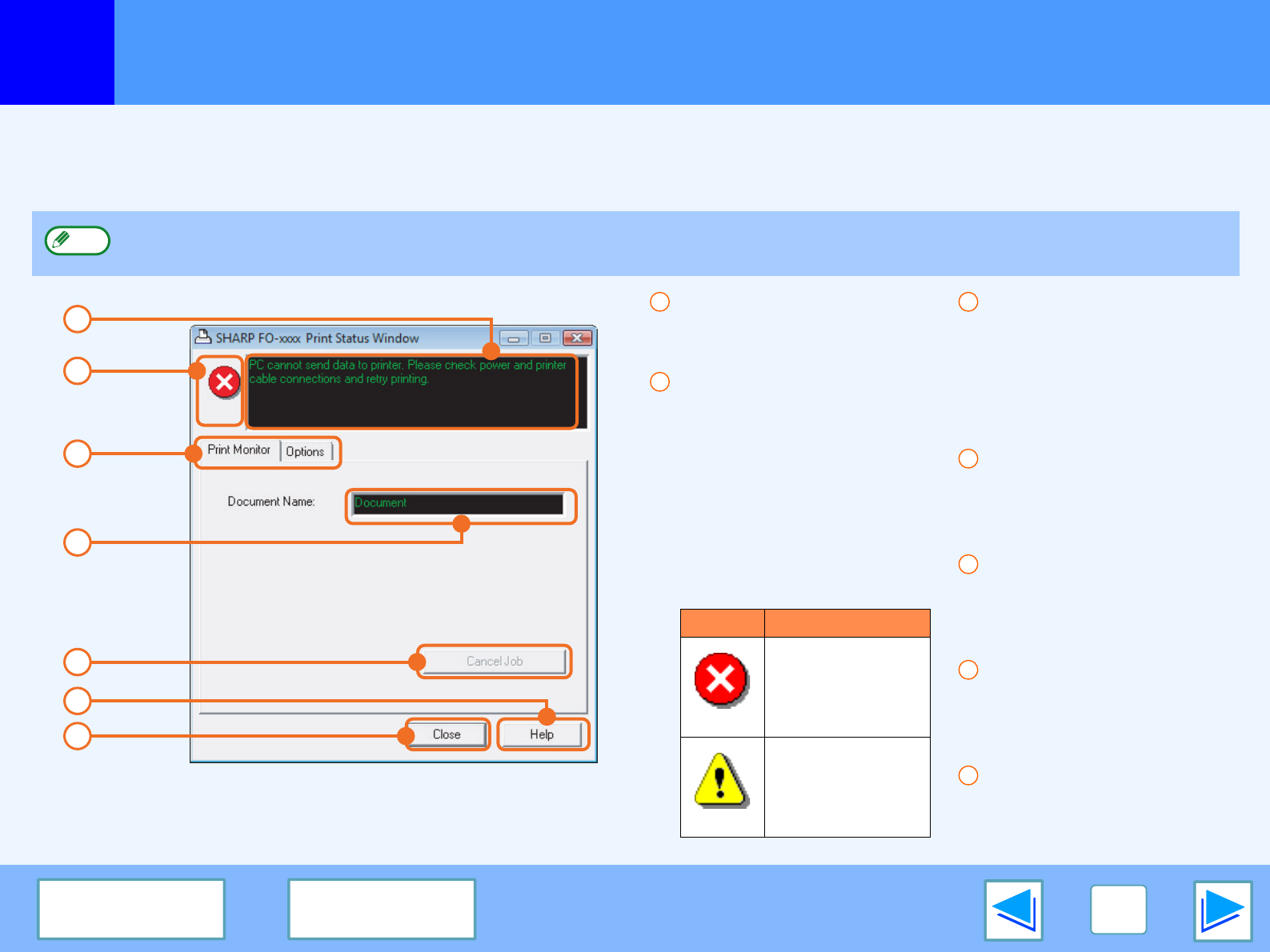Maximize the SHARP Print Status Window
Viewport: 1270px width, 952px height.
545,338
